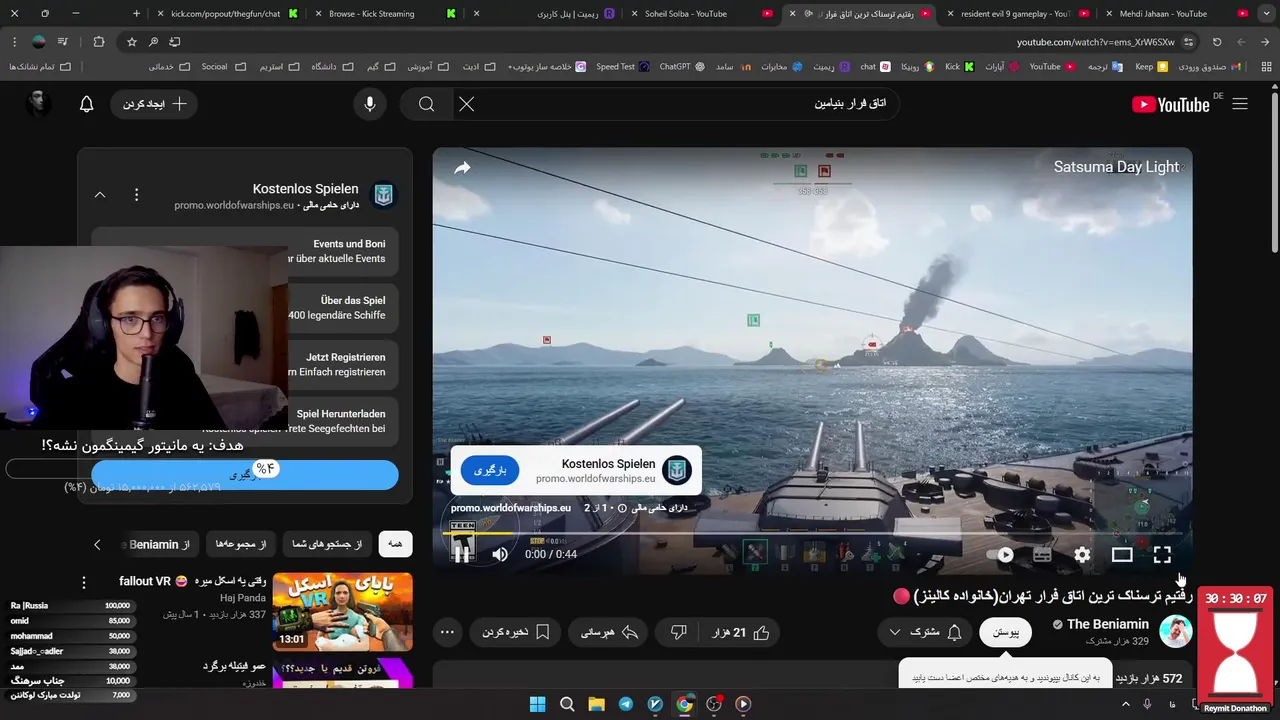Click the پیوستن join button
The width and height of the screenshot is (1280, 720).
pos(1005,632)
